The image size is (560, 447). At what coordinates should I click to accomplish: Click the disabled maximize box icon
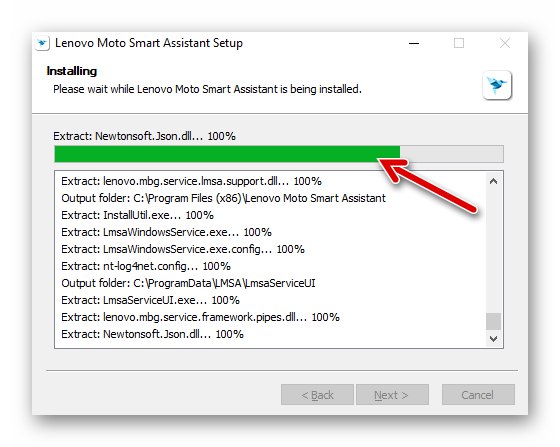click(459, 44)
